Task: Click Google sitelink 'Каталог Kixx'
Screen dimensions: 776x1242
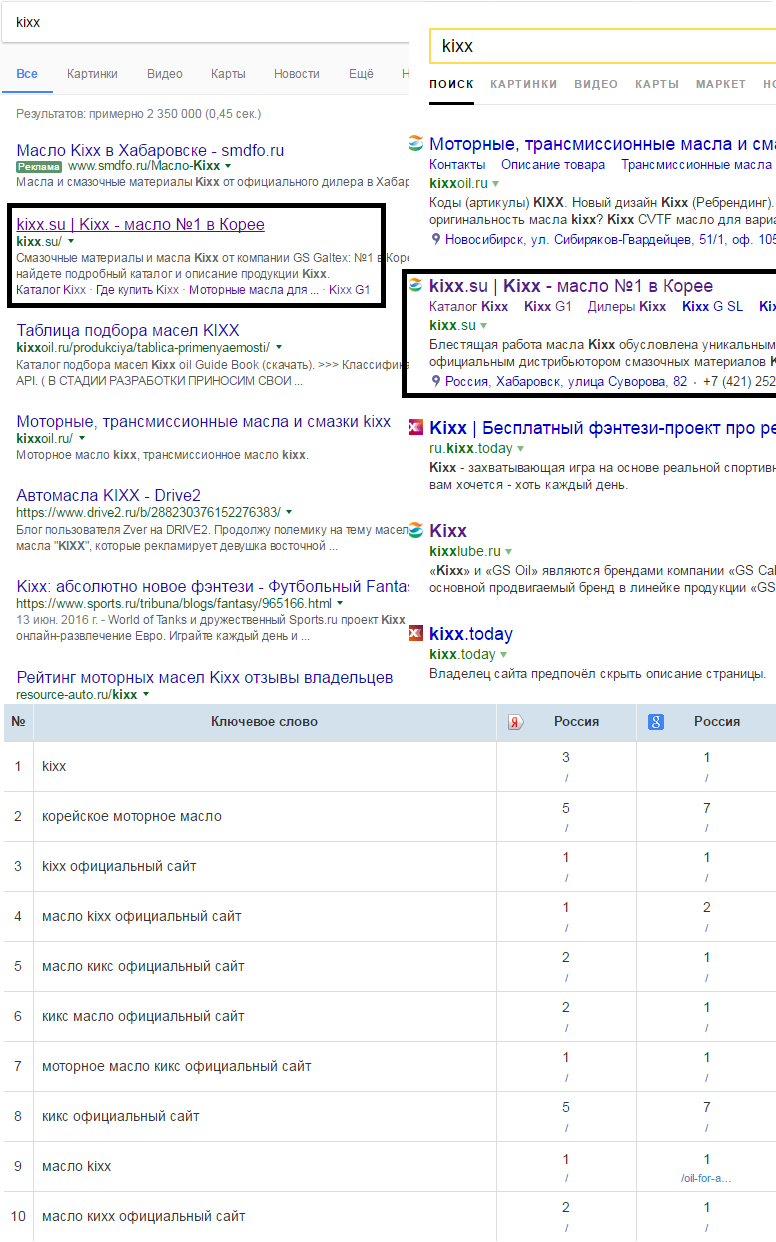Action: click(52, 290)
